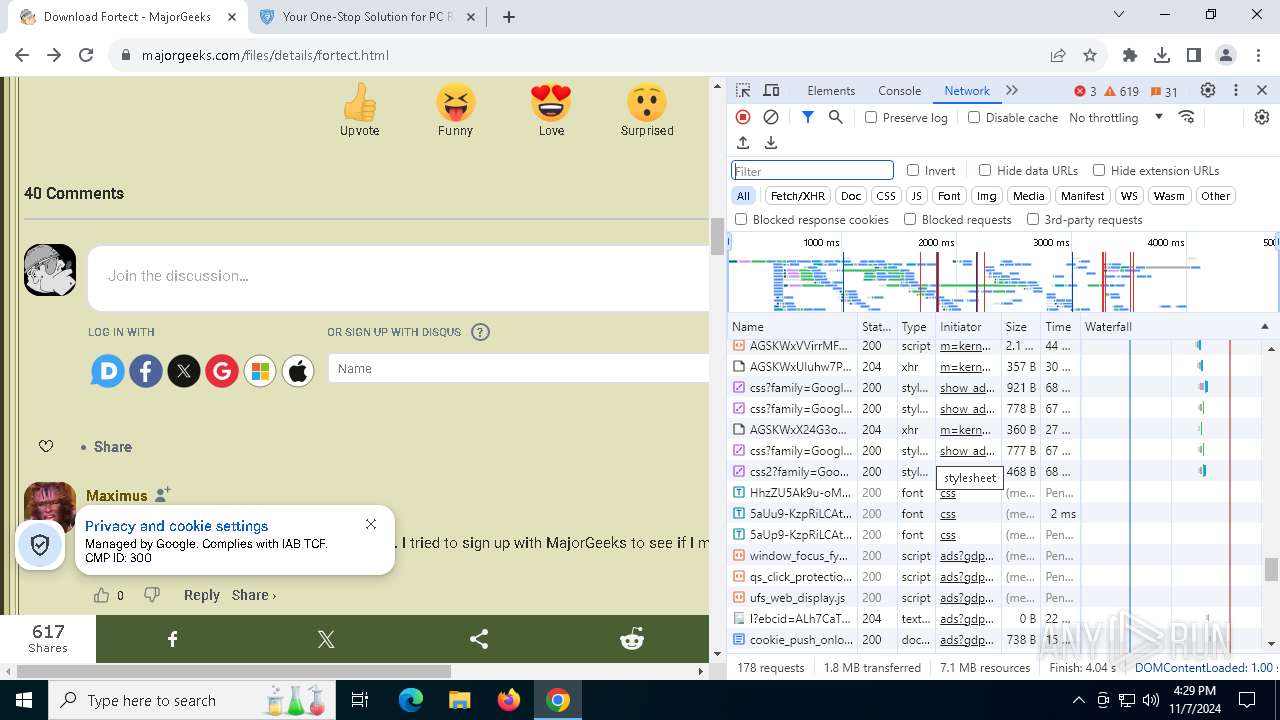Click the network overview timeline
Viewport: 1280px width, 720px height.
[1003, 272]
